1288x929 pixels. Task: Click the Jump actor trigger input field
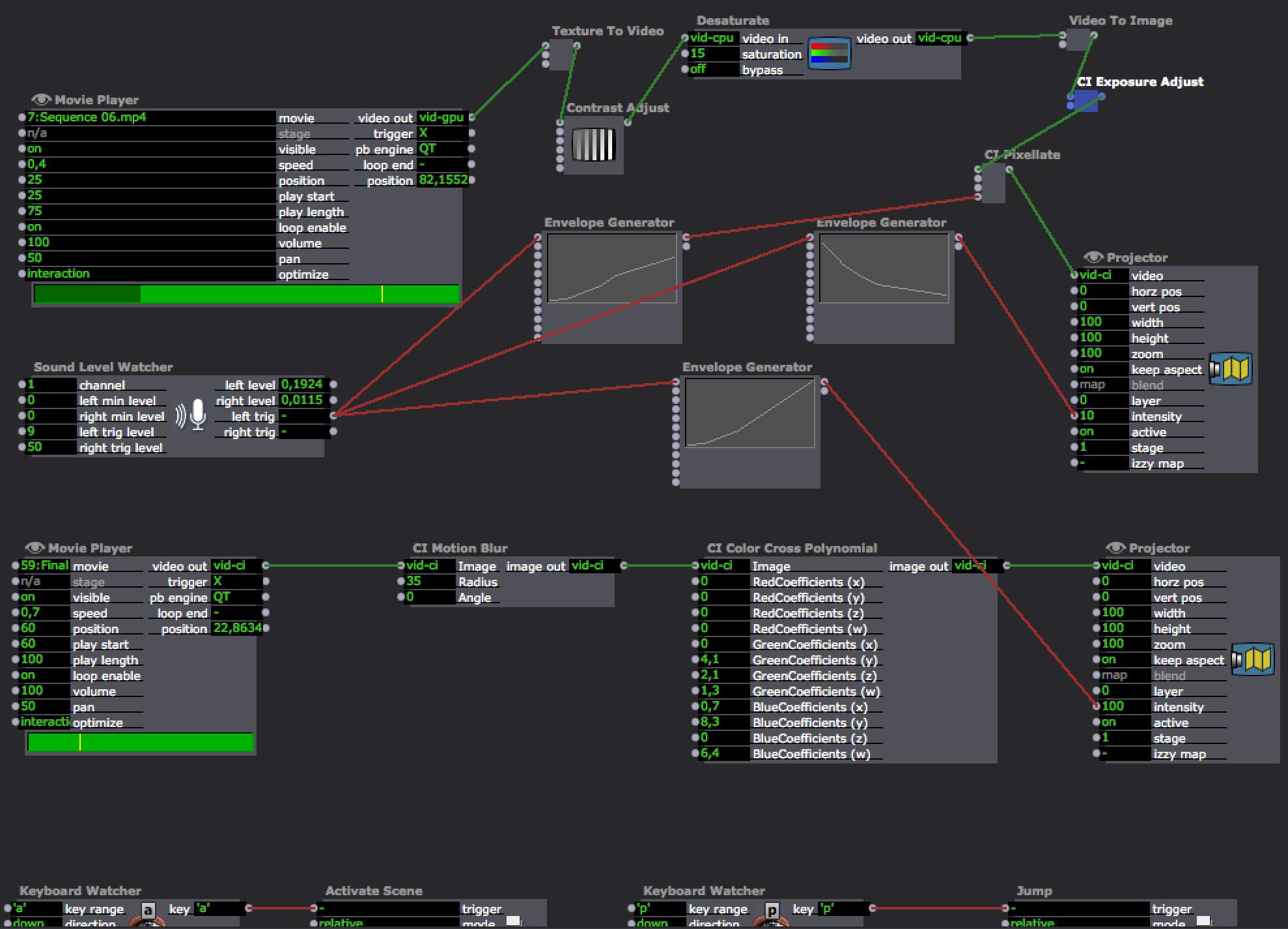point(1081,908)
